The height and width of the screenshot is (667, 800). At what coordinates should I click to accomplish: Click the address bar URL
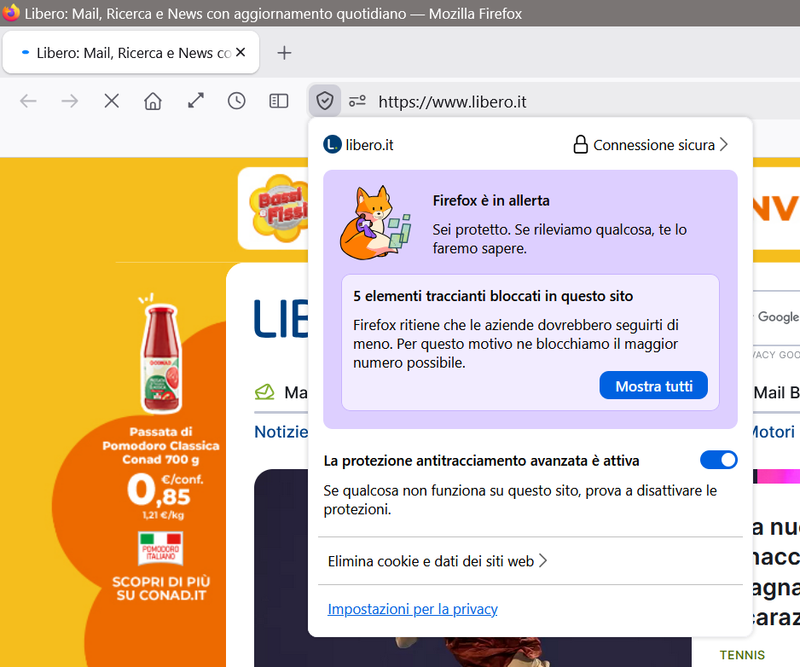pyautogui.click(x=452, y=102)
